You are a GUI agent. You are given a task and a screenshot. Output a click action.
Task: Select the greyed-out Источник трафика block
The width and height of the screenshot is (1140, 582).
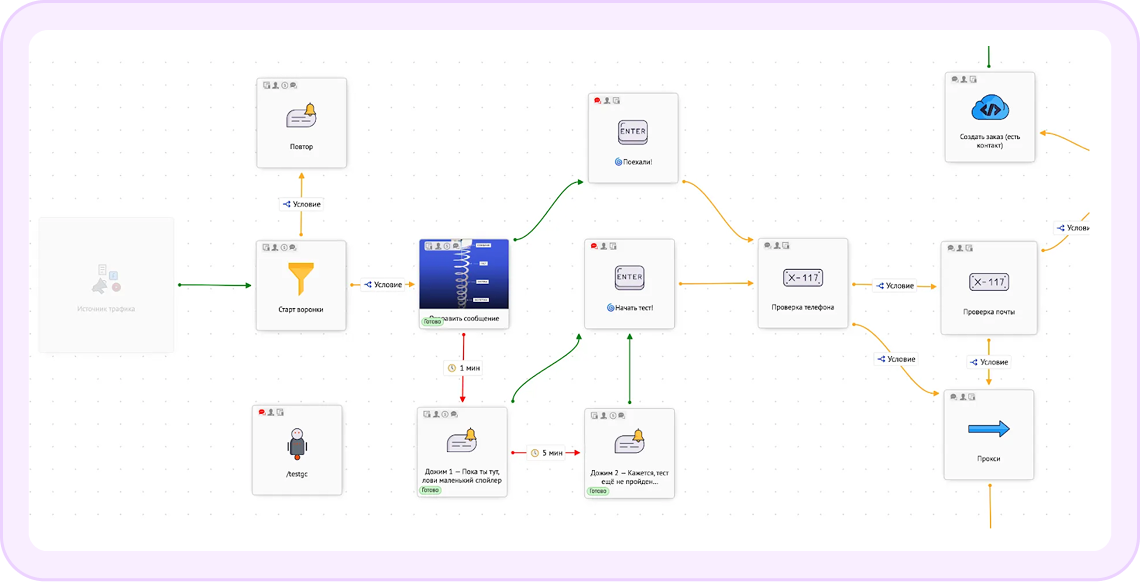click(x=106, y=285)
